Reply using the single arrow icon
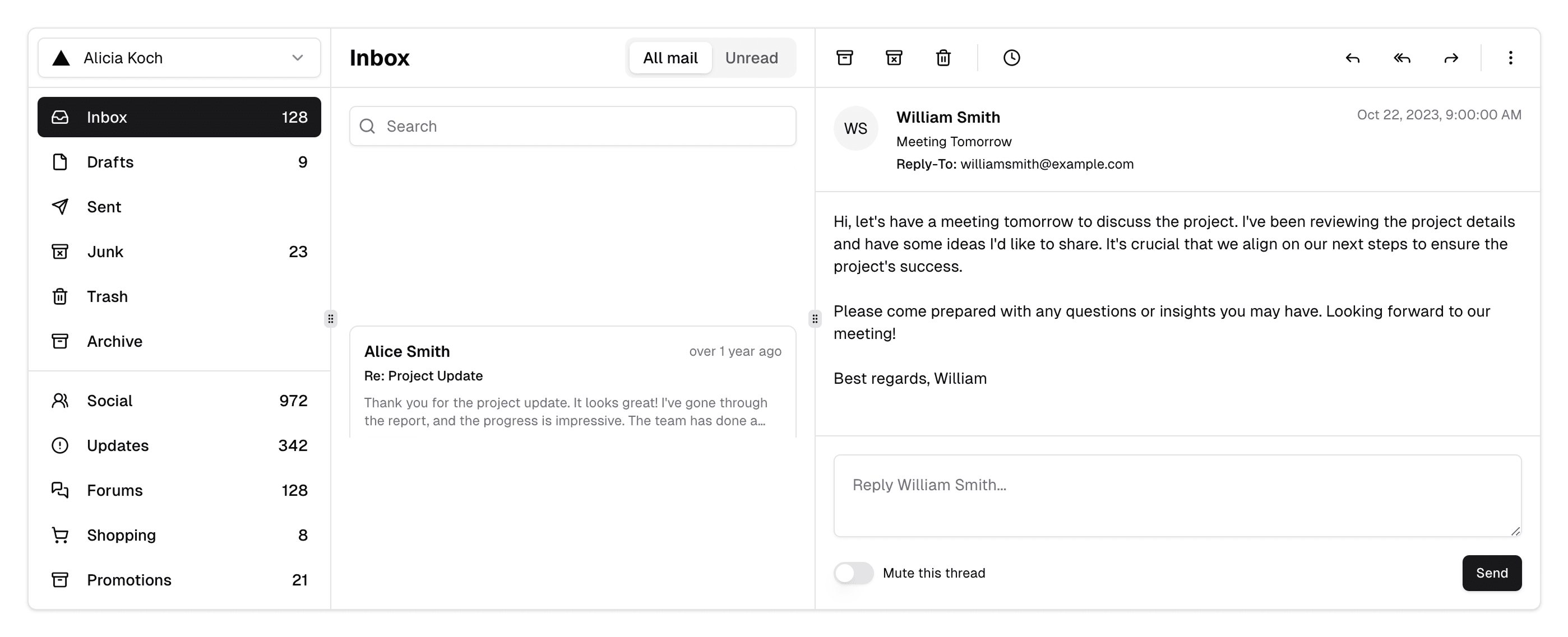This screenshot has width=1568, height=637. [1352, 58]
